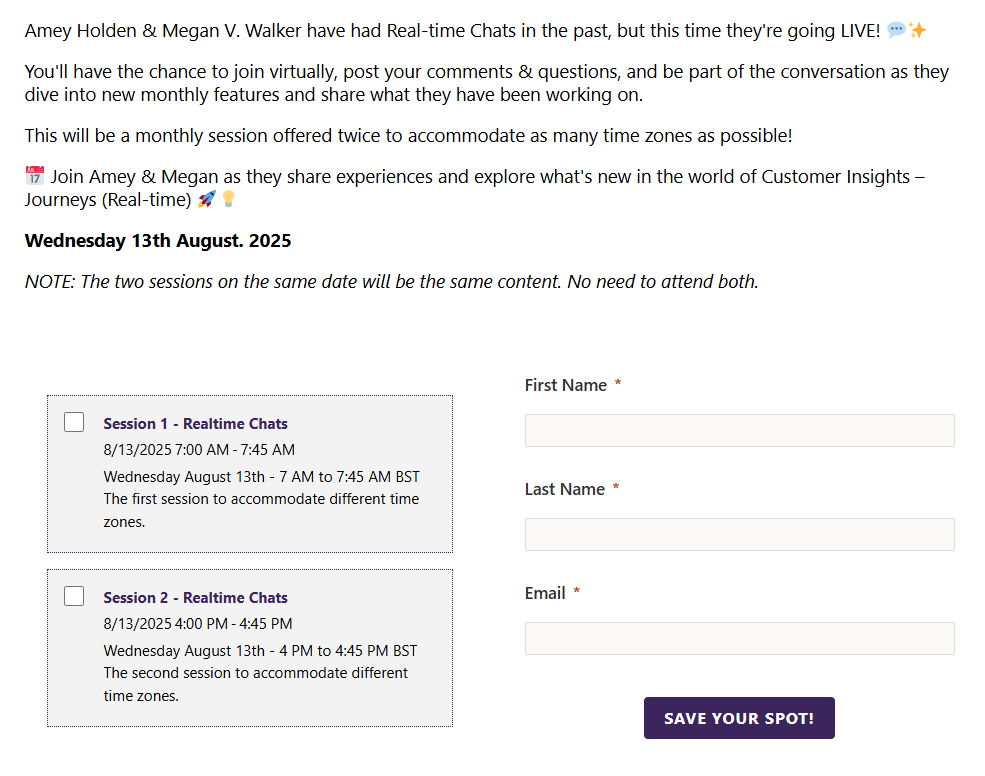Focus the Last Name text field
The image size is (985, 776).
(x=739, y=534)
